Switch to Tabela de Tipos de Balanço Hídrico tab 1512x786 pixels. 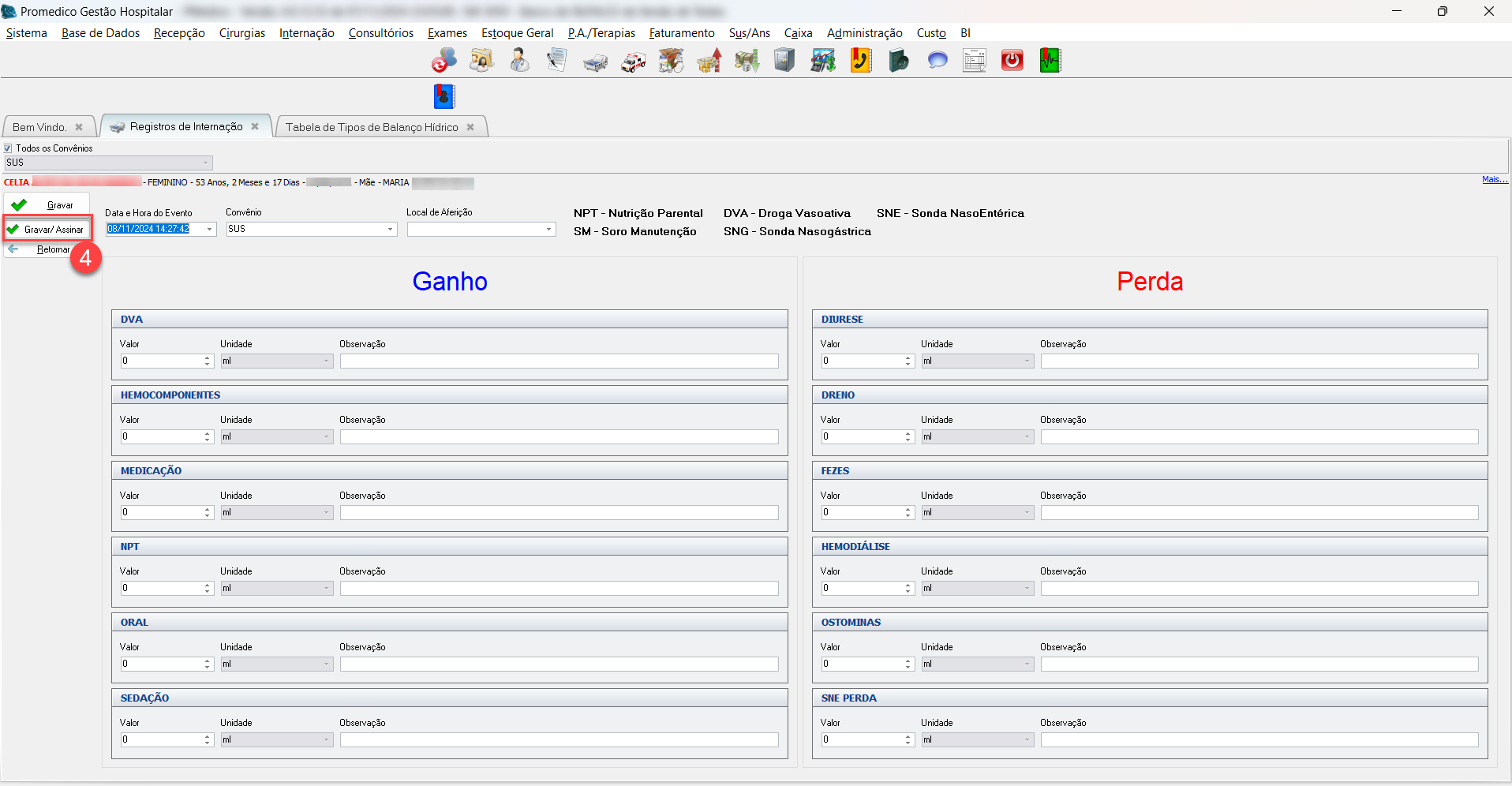[372, 127]
